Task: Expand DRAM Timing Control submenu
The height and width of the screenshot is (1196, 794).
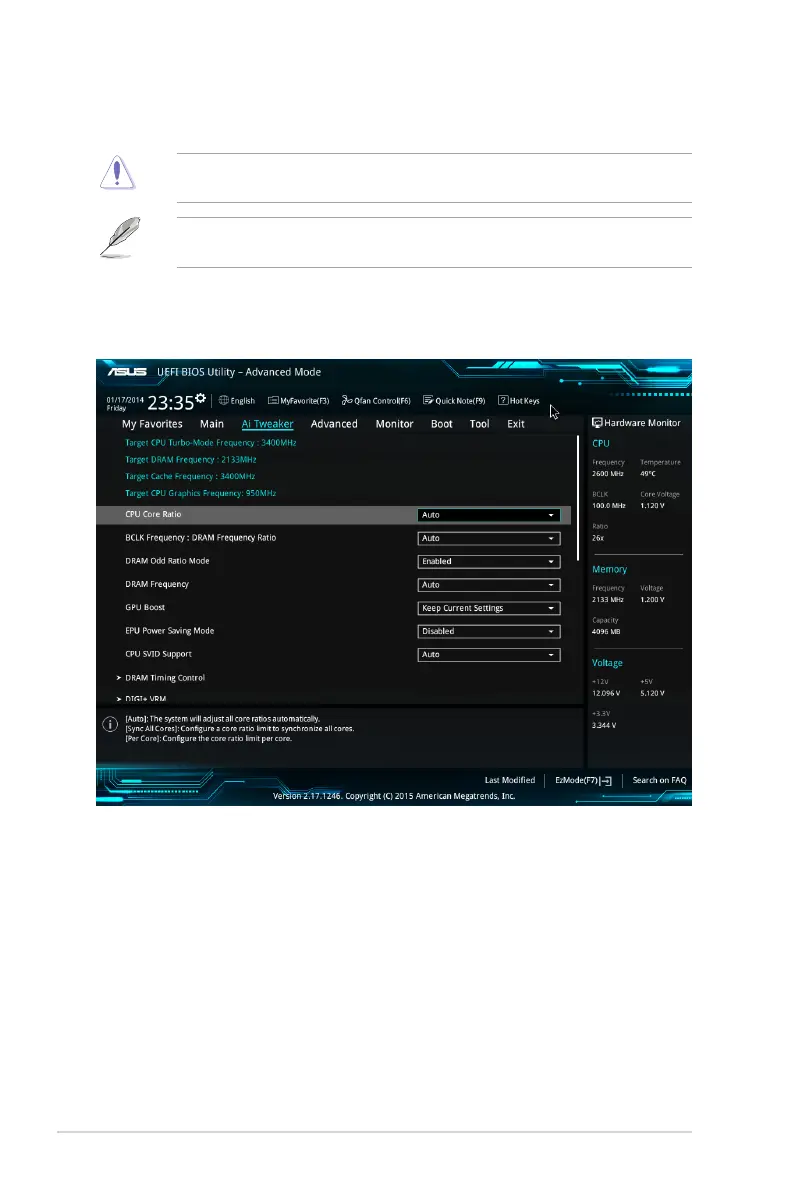Action: click(165, 677)
